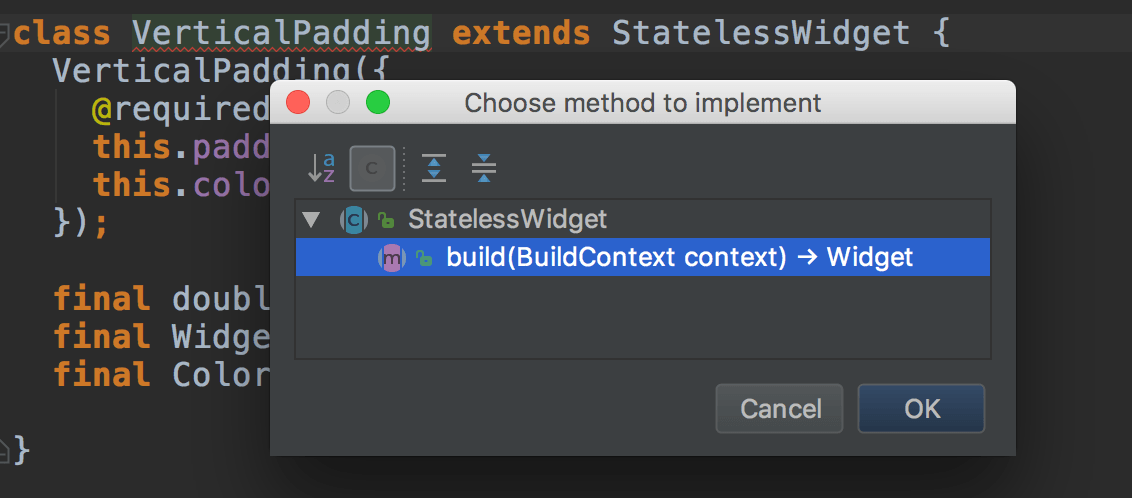Click the closing brace fold marker in gutter
Viewport: 1132px width, 498px height.
4,450
